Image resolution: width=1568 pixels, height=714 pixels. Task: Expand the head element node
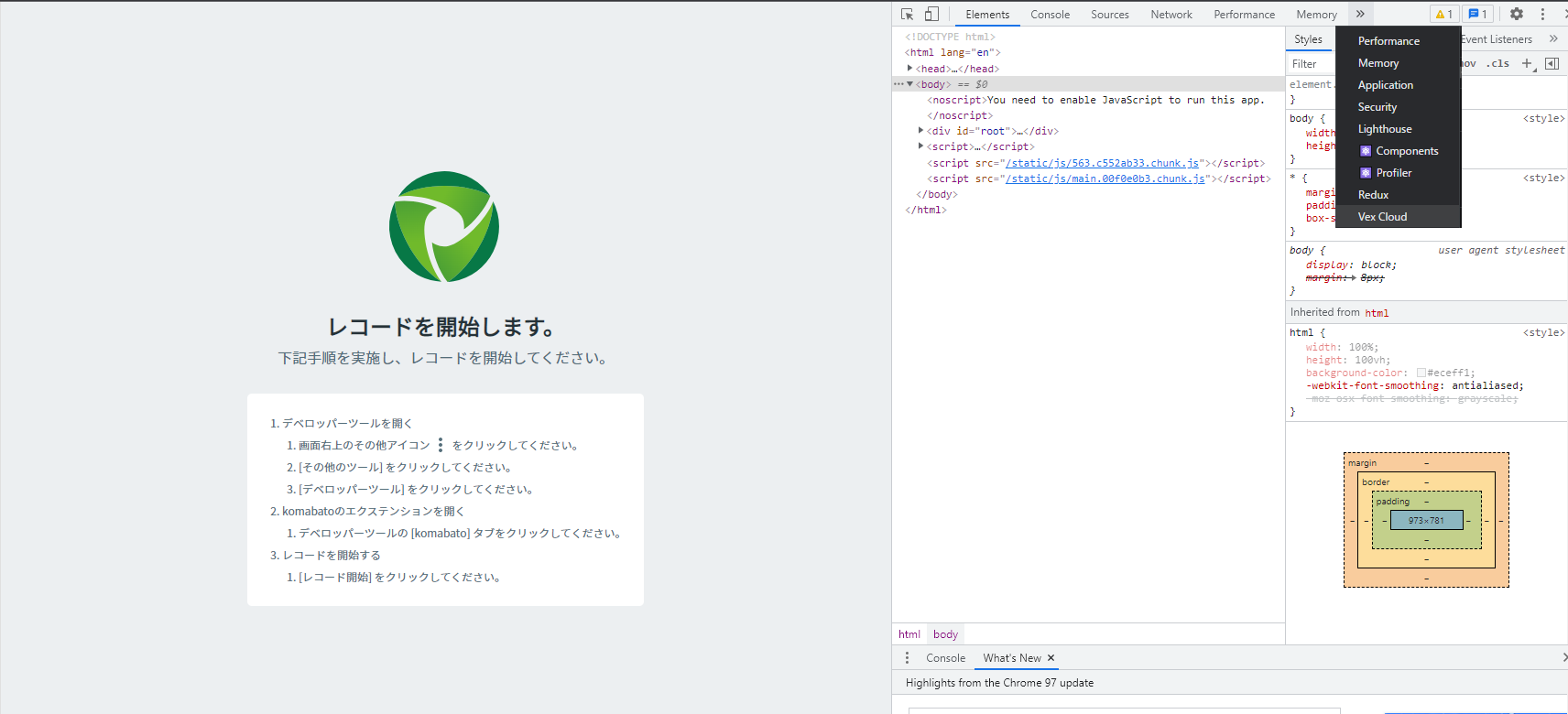pos(909,69)
